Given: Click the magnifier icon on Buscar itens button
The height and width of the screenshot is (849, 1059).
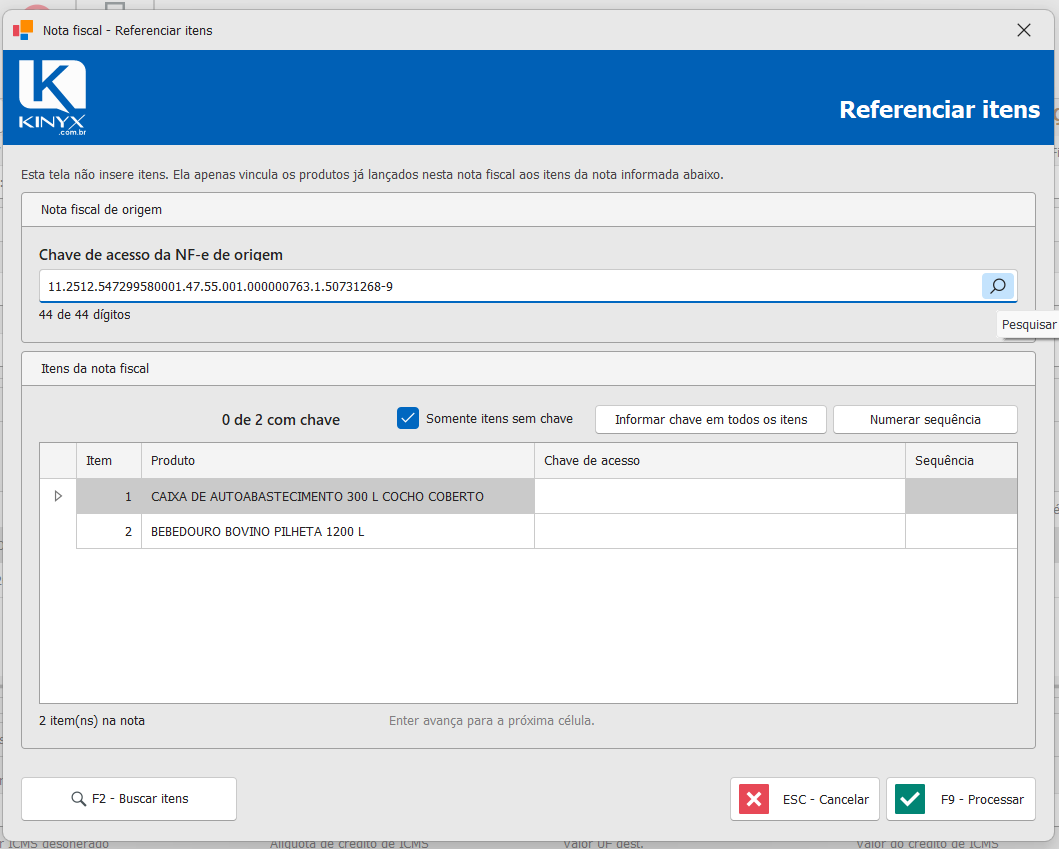Looking at the screenshot, I should click(x=78, y=799).
